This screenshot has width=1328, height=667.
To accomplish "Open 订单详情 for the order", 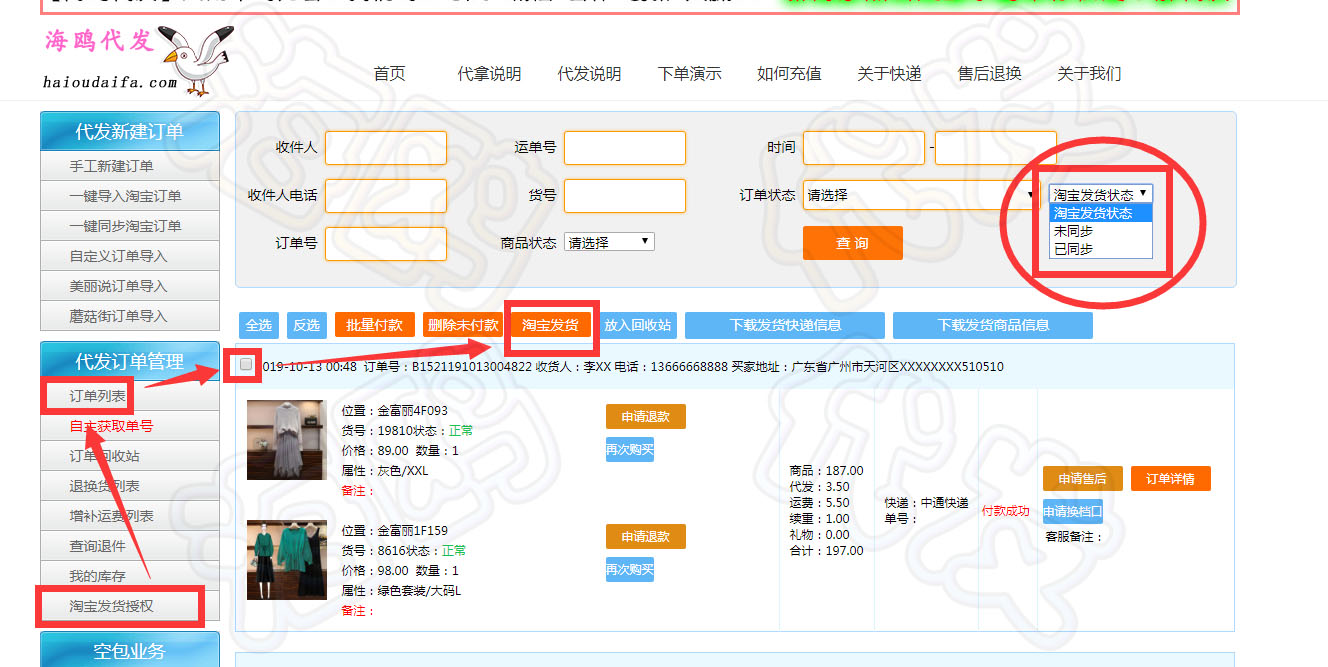I will 1170,479.
